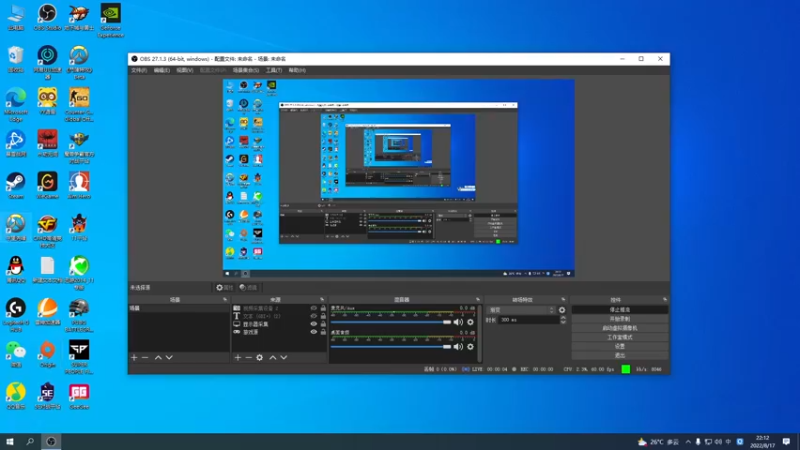Click the Audio Mixer vertical scrollbar

[480, 334]
